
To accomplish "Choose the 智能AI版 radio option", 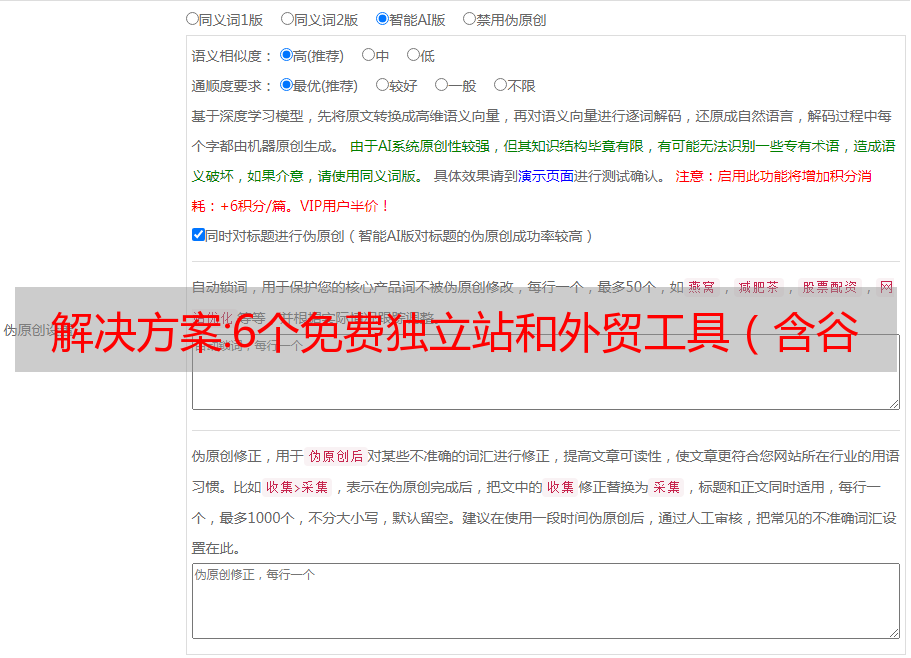I will click(x=382, y=19).
